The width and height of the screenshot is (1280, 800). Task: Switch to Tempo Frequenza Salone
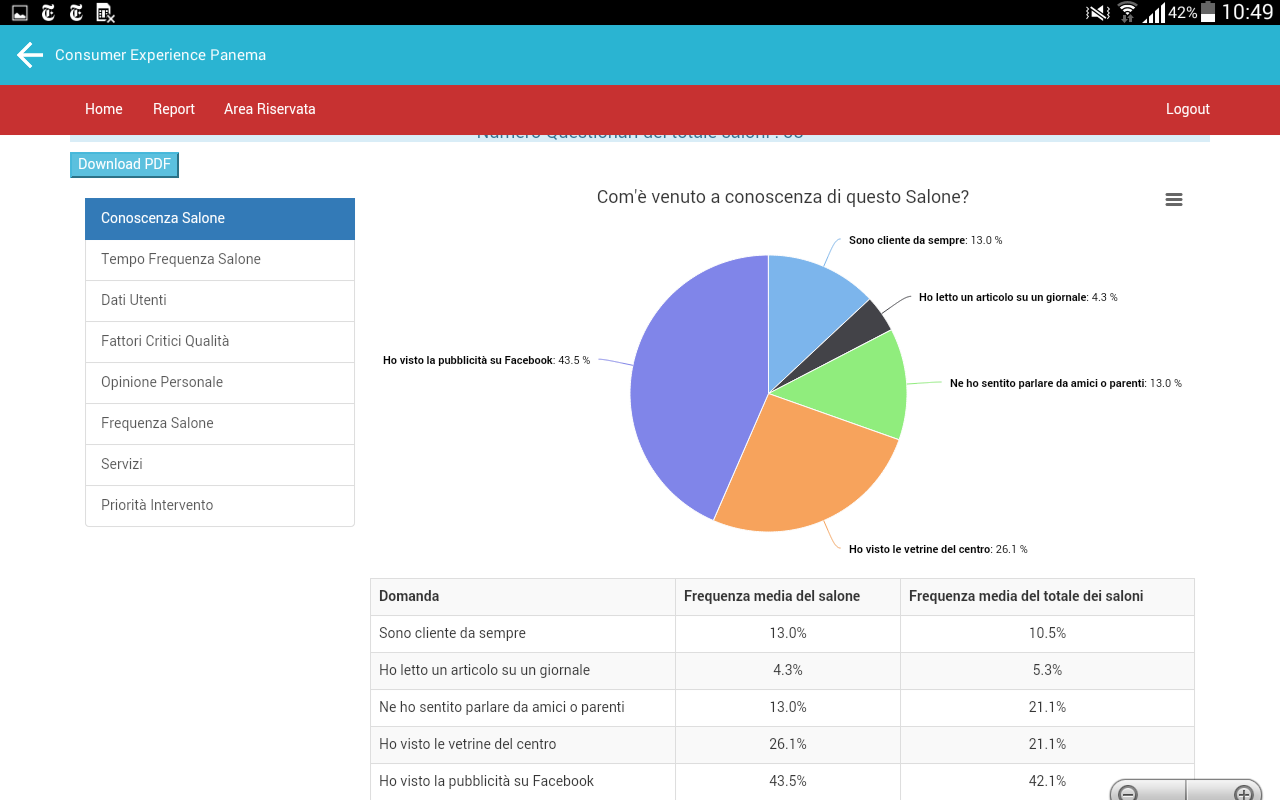pyautogui.click(x=220, y=259)
